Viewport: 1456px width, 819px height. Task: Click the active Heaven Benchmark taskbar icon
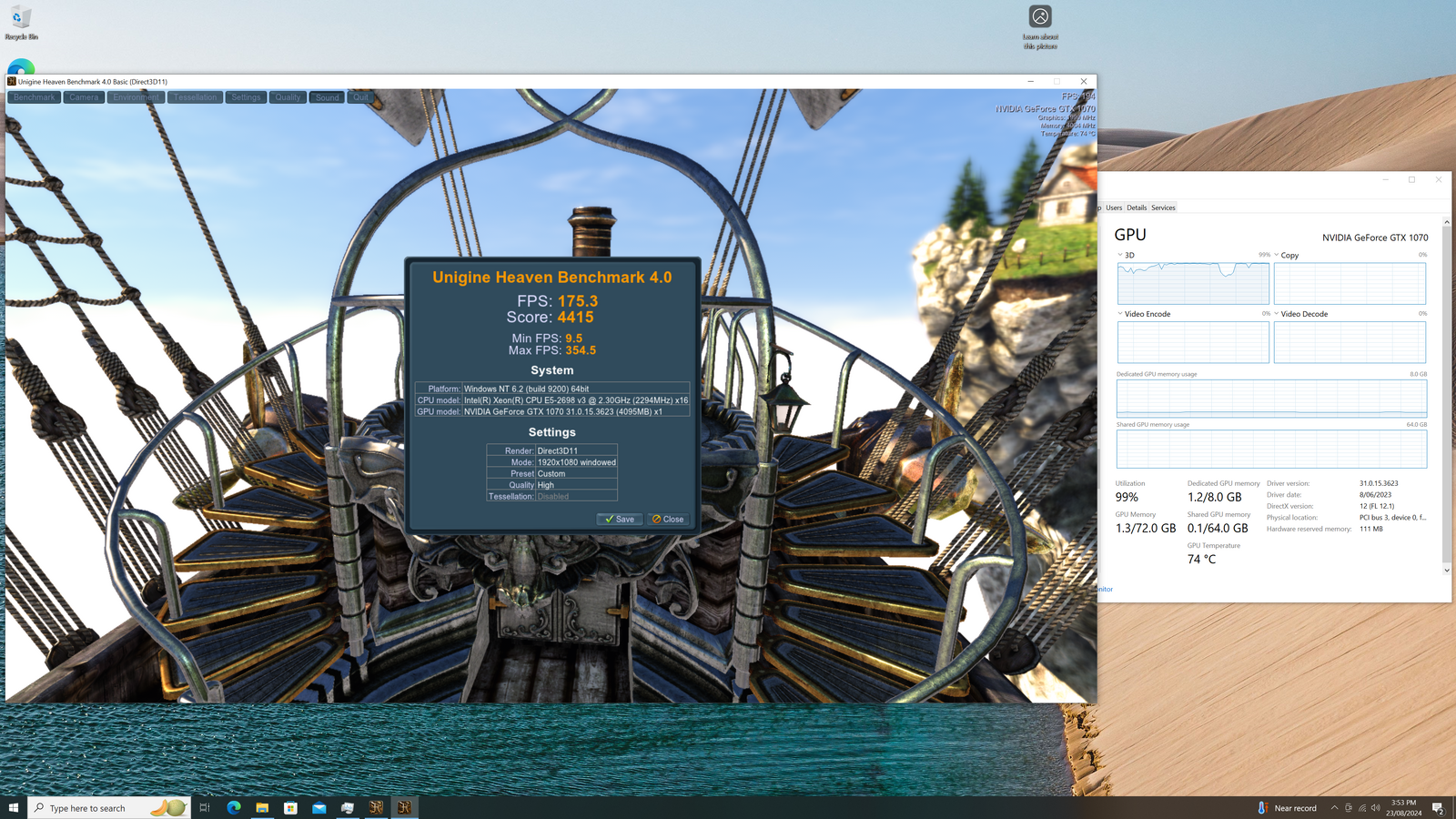[x=405, y=808]
